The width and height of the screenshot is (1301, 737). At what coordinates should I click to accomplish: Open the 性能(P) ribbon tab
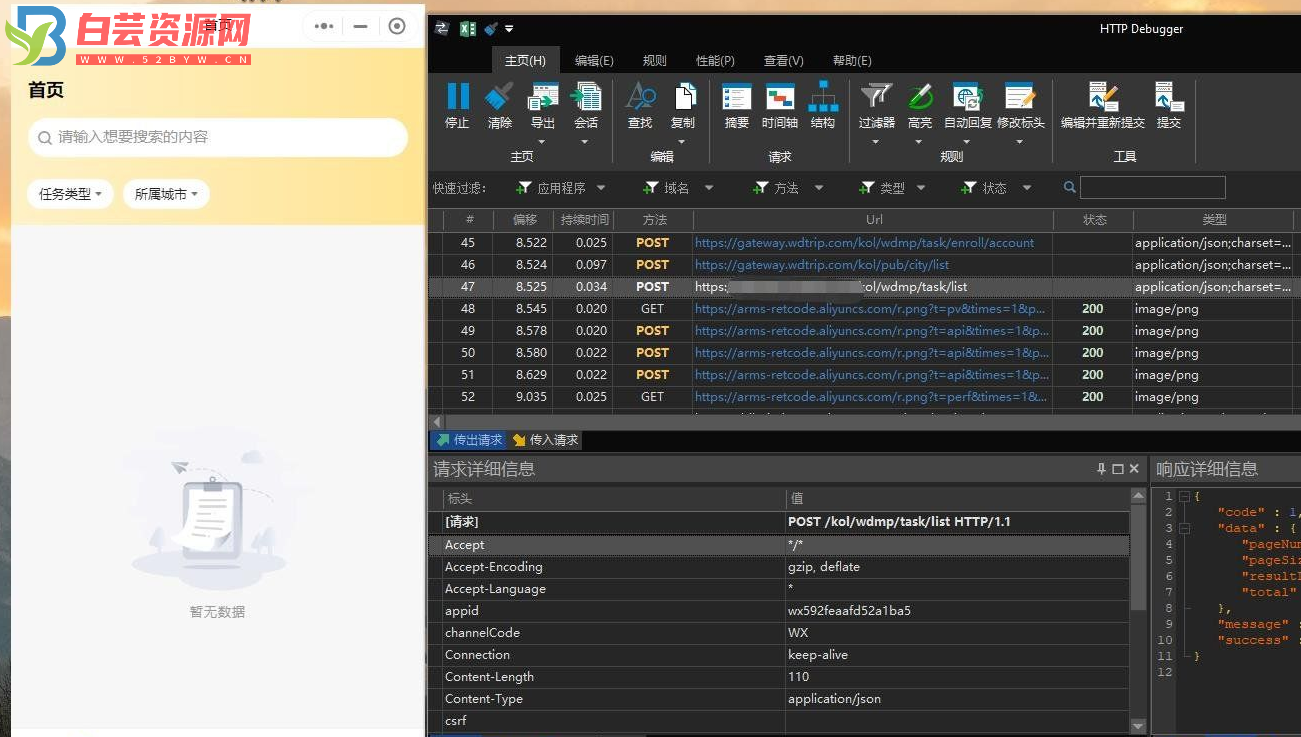(x=715, y=61)
